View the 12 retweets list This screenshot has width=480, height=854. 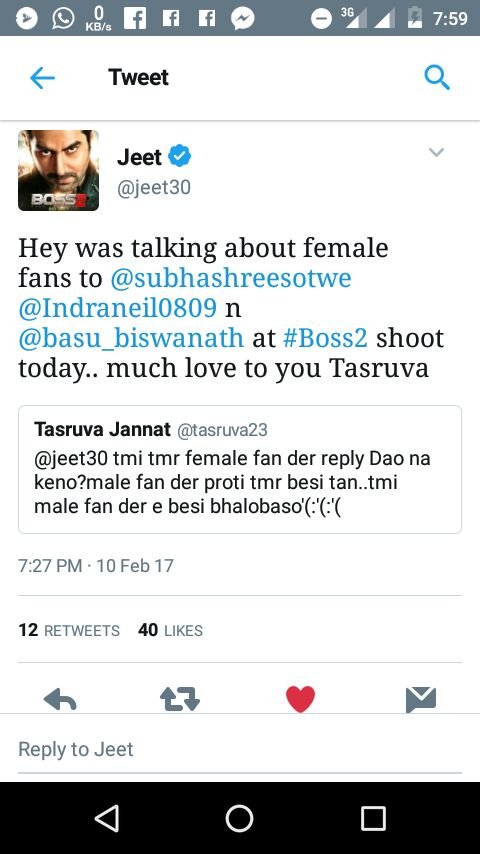[x=69, y=630]
